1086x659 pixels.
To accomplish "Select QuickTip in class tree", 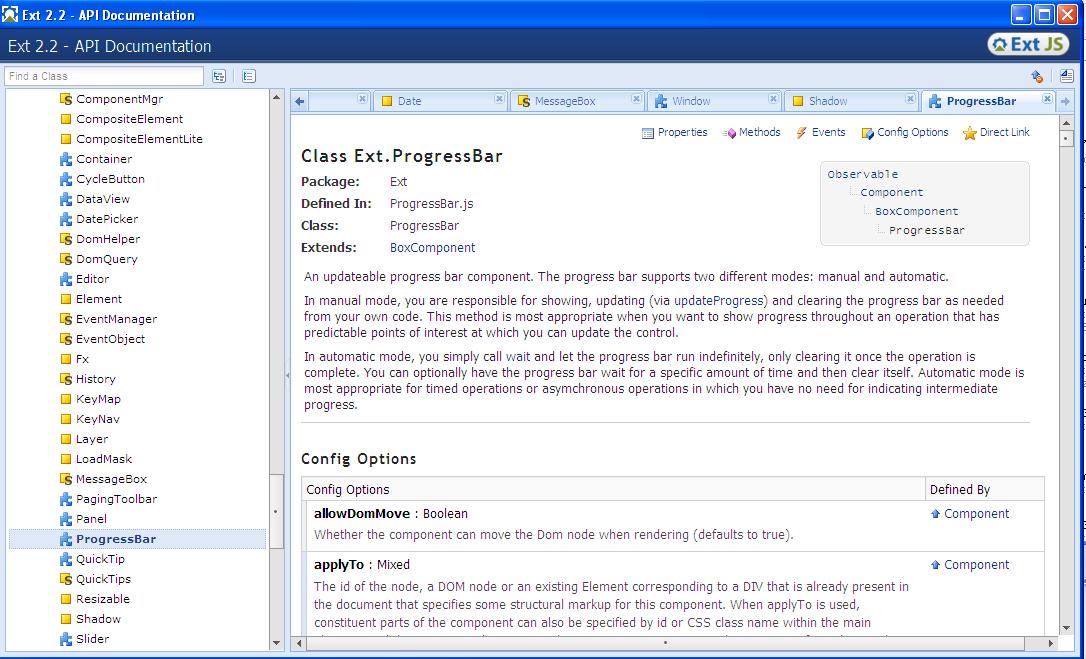I will click(100, 559).
